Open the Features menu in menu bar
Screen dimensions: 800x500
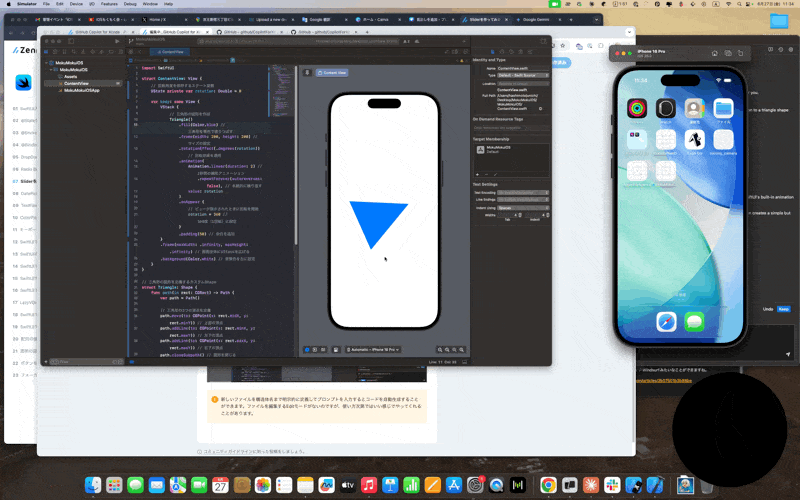(109, 4)
